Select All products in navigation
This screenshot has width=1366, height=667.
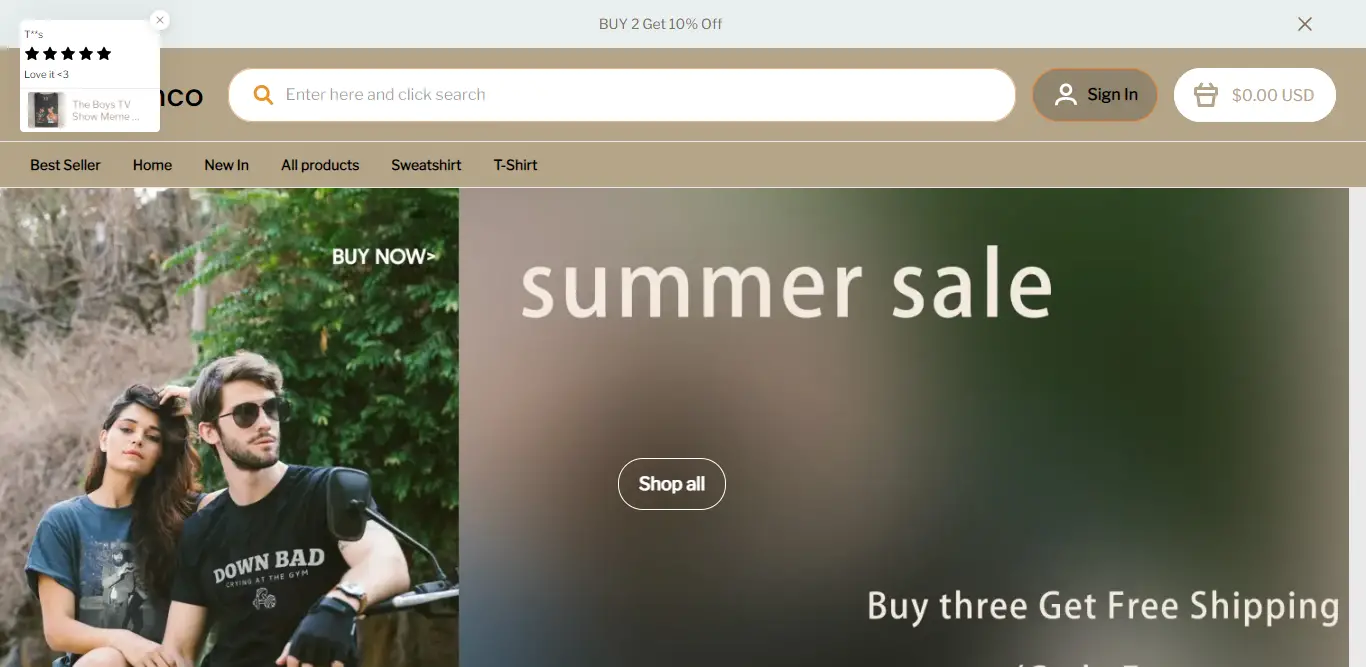tap(320, 165)
